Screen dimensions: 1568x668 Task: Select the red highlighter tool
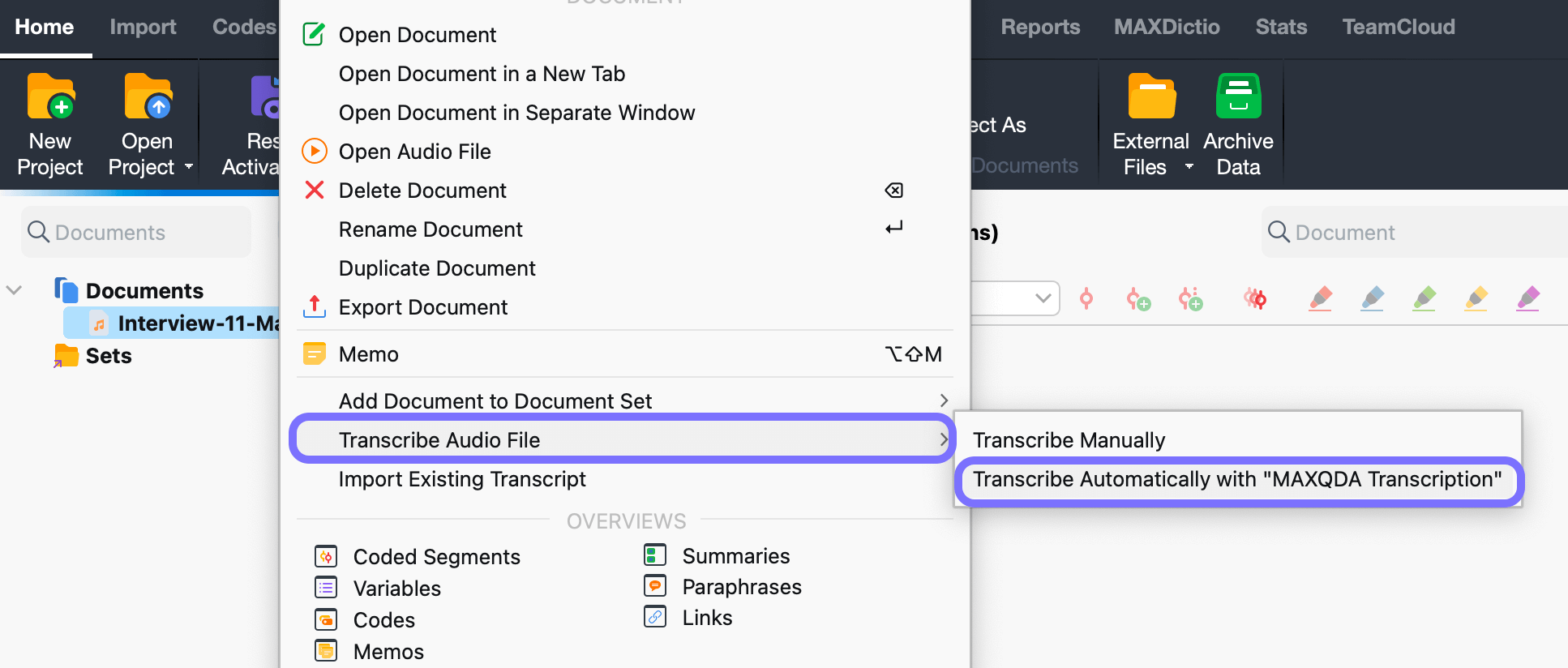tap(1321, 298)
